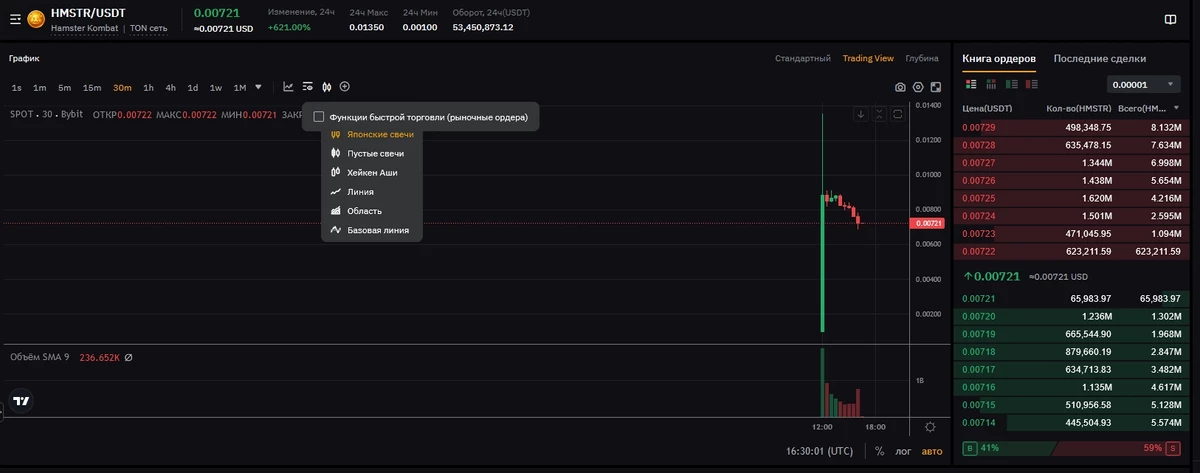
Task: Click the null symbol beside volume SMA
Action: click(128, 358)
